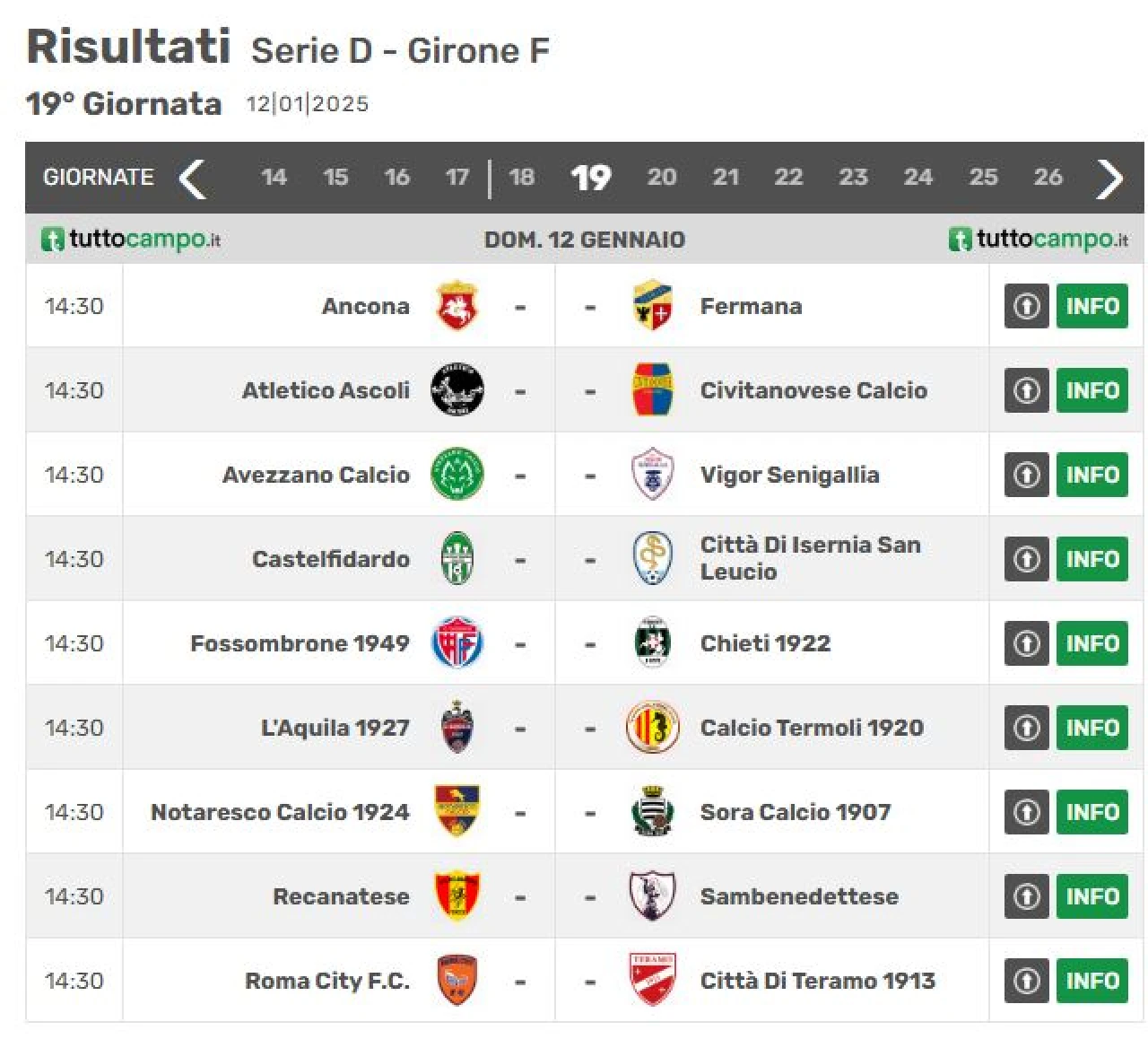The height and width of the screenshot is (1048, 1148).
Task: Select giornata 14 in the day bar
Action: [x=274, y=177]
